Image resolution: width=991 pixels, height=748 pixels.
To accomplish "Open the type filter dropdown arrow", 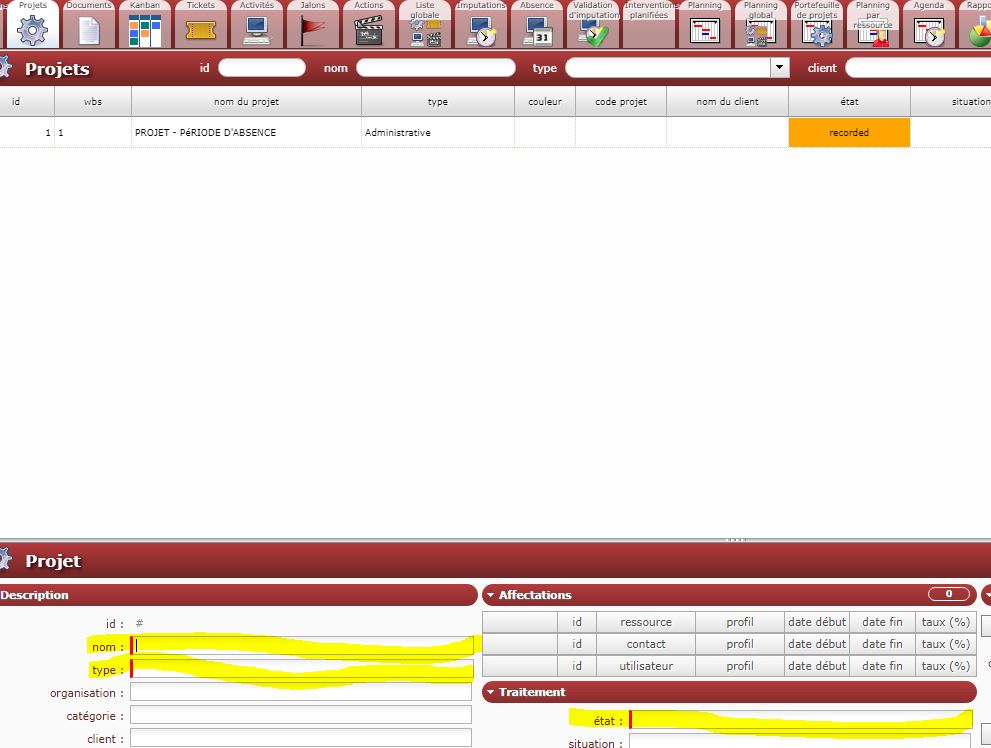I will pos(779,68).
